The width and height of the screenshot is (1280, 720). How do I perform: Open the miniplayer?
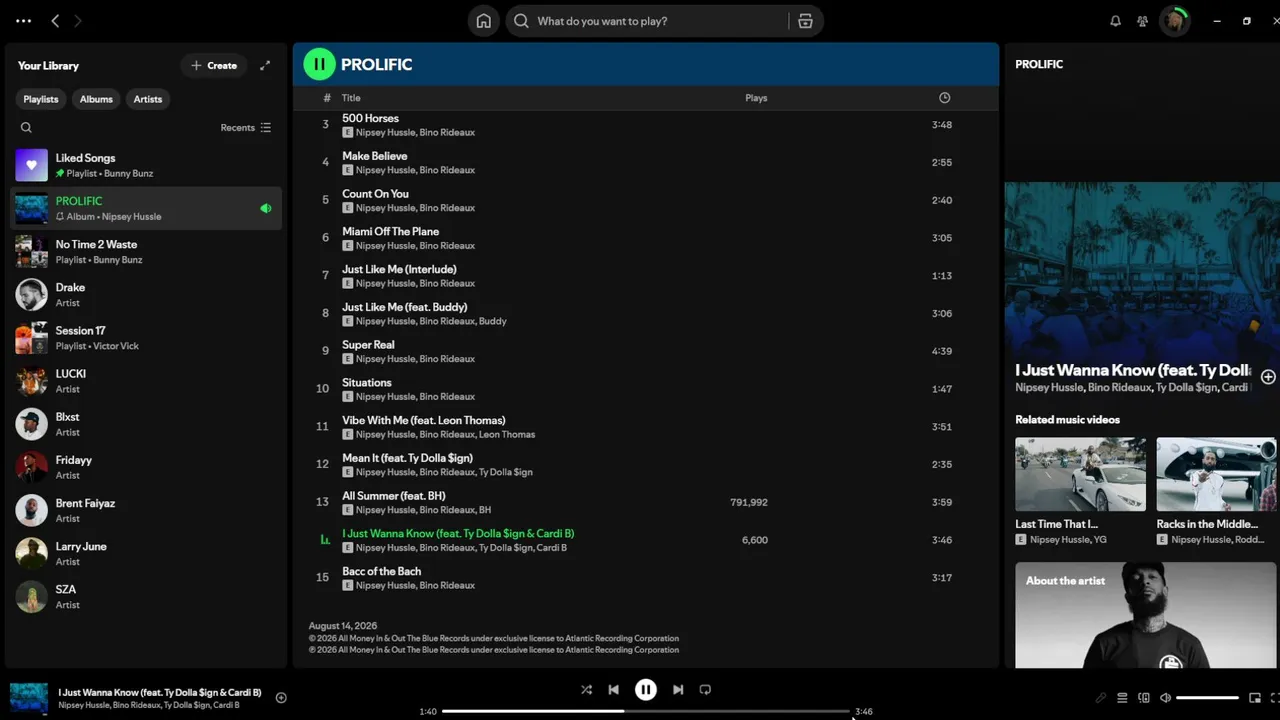1255,698
